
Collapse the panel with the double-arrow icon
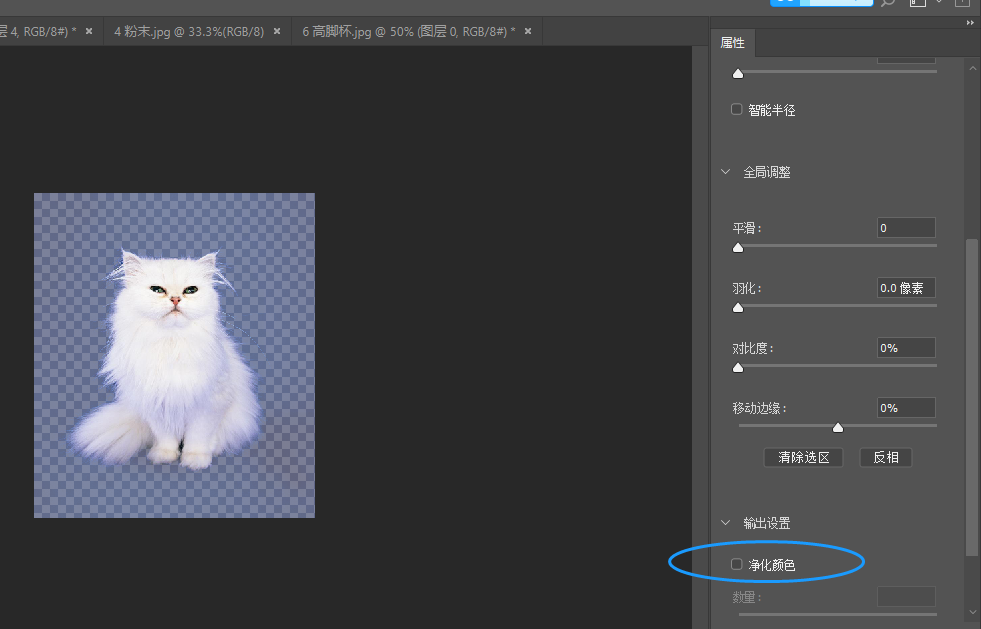970,23
